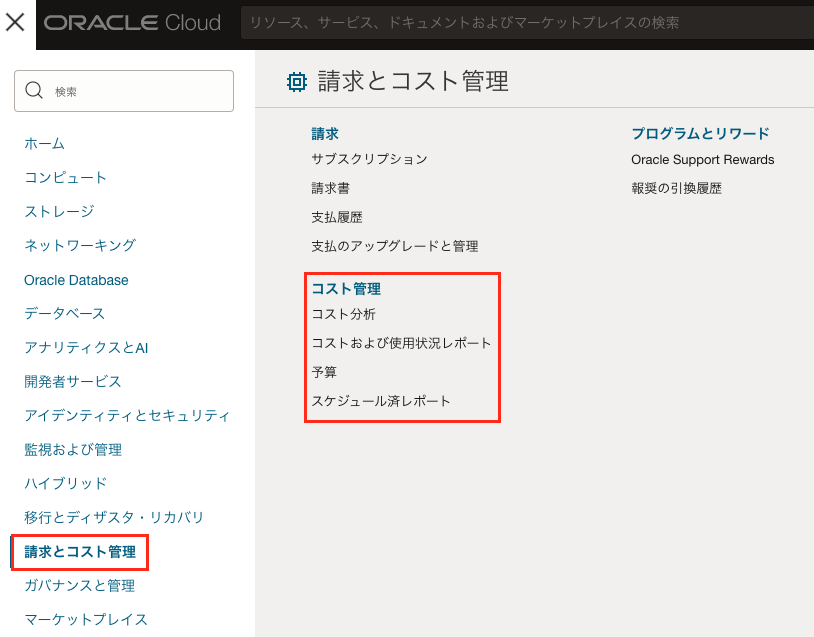Click the 請求とコスト管理 header chip icon
Viewport: 814px width, 637px height.
(x=297, y=82)
